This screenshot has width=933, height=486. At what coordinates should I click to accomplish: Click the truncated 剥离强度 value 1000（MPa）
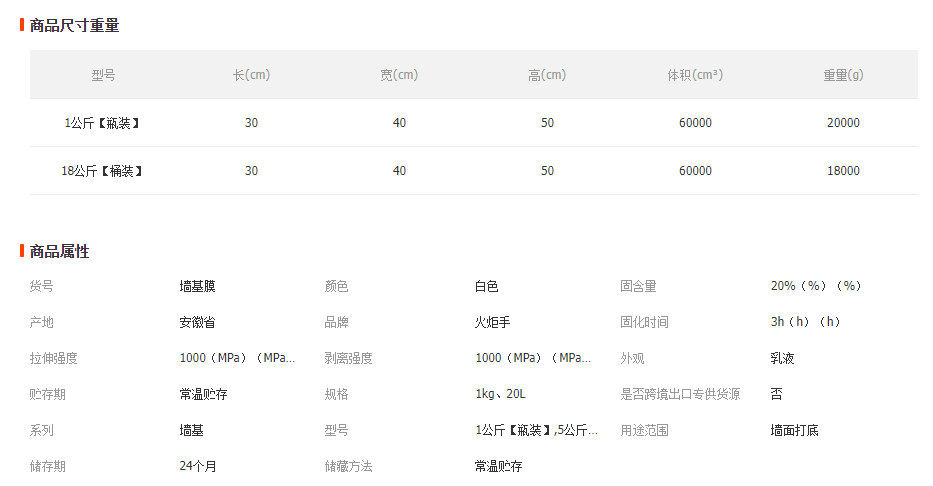533,358
